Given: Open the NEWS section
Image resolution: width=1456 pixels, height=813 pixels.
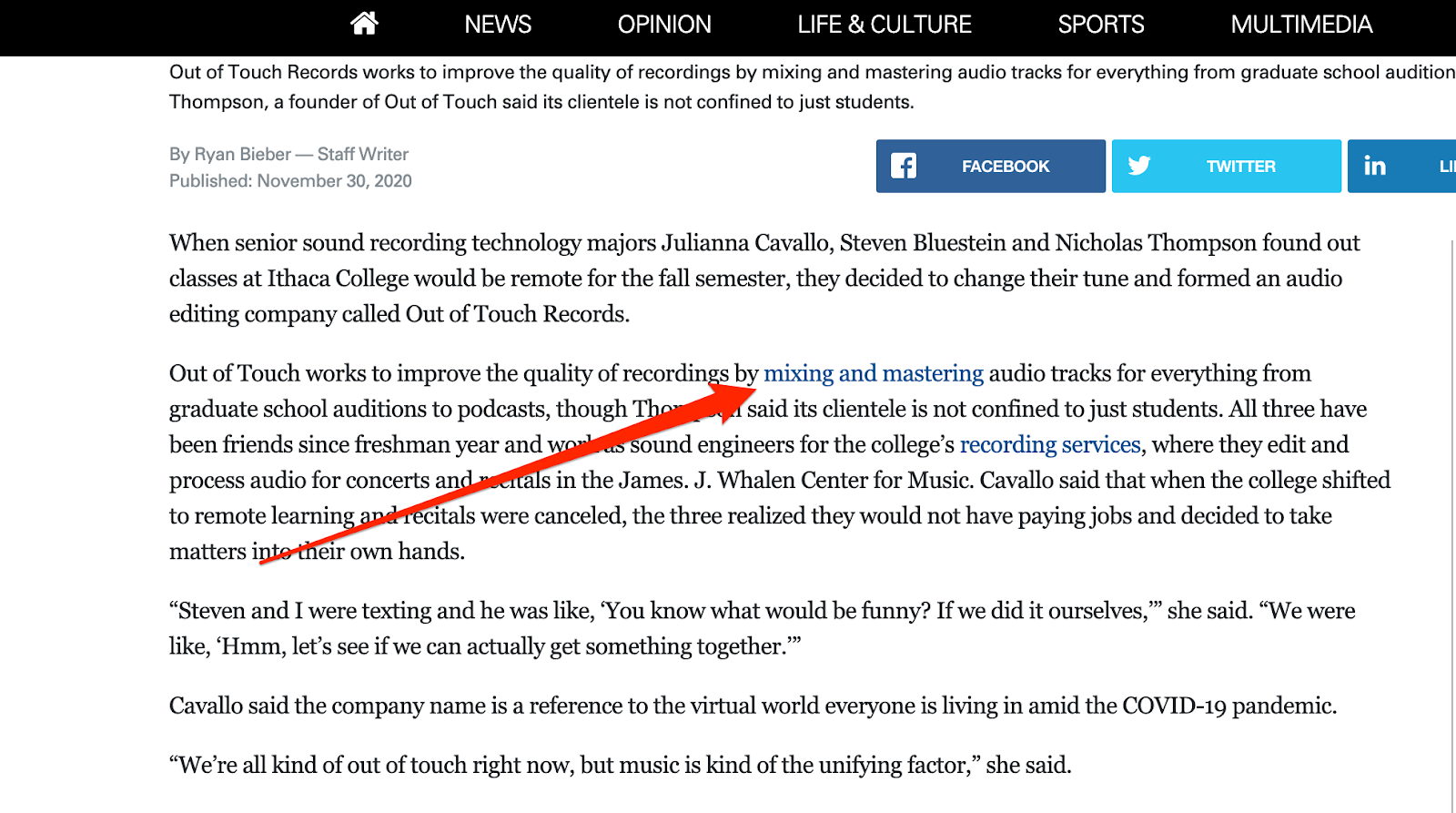Looking at the screenshot, I should tap(498, 25).
